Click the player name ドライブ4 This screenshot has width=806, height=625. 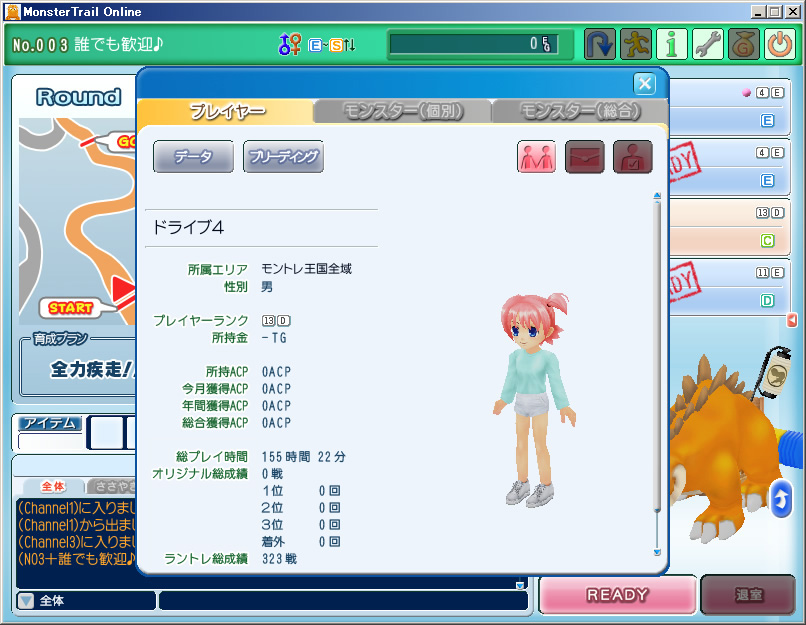click(x=188, y=227)
